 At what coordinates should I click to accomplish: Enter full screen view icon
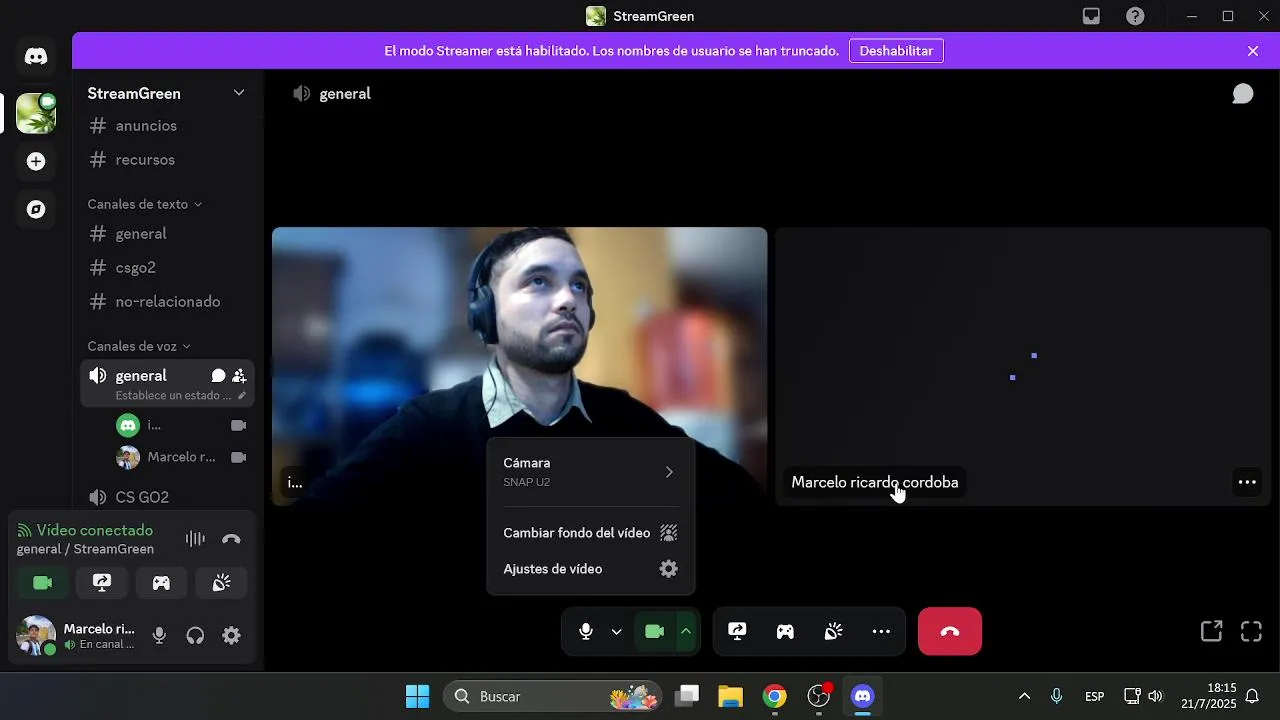tap(1251, 631)
